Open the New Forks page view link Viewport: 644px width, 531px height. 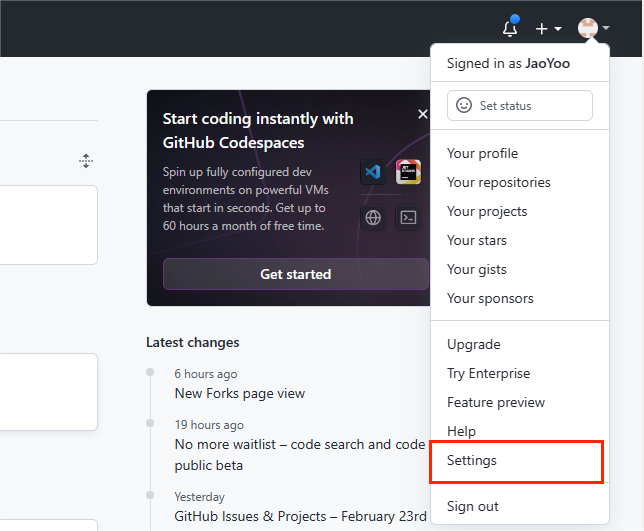[x=240, y=393]
